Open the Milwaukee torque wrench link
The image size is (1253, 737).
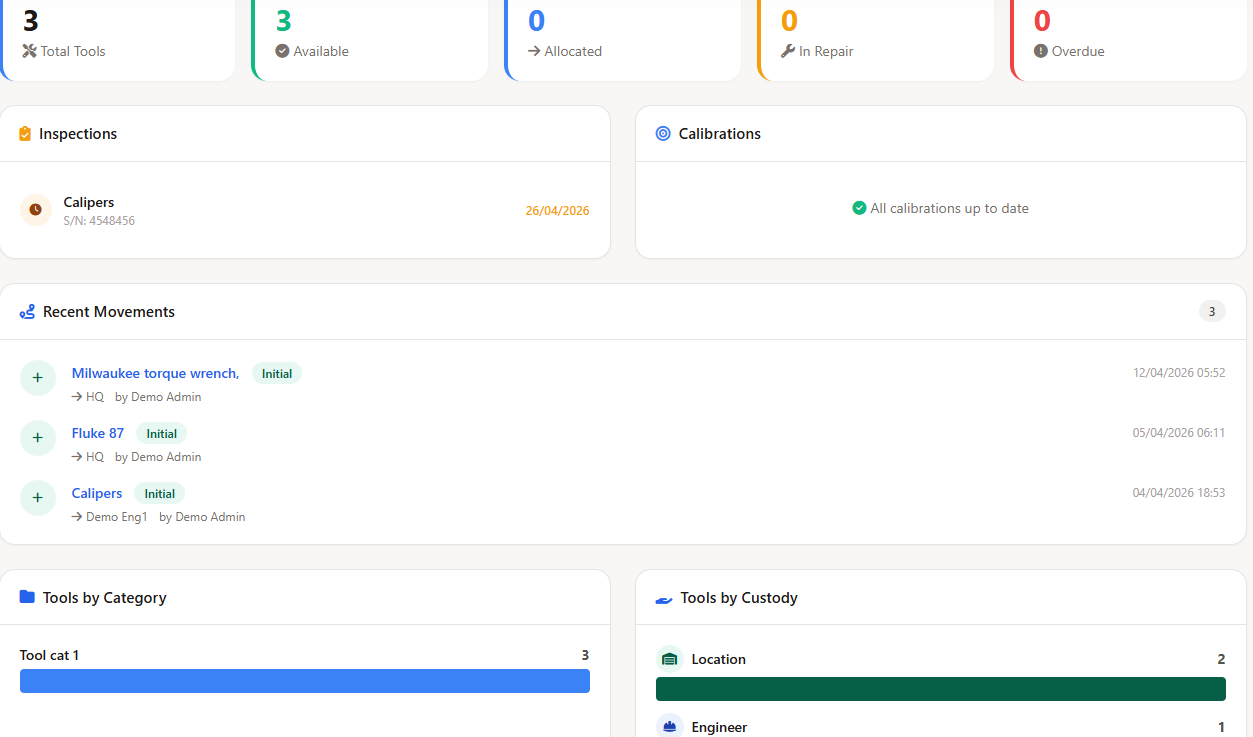(x=155, y=373)
